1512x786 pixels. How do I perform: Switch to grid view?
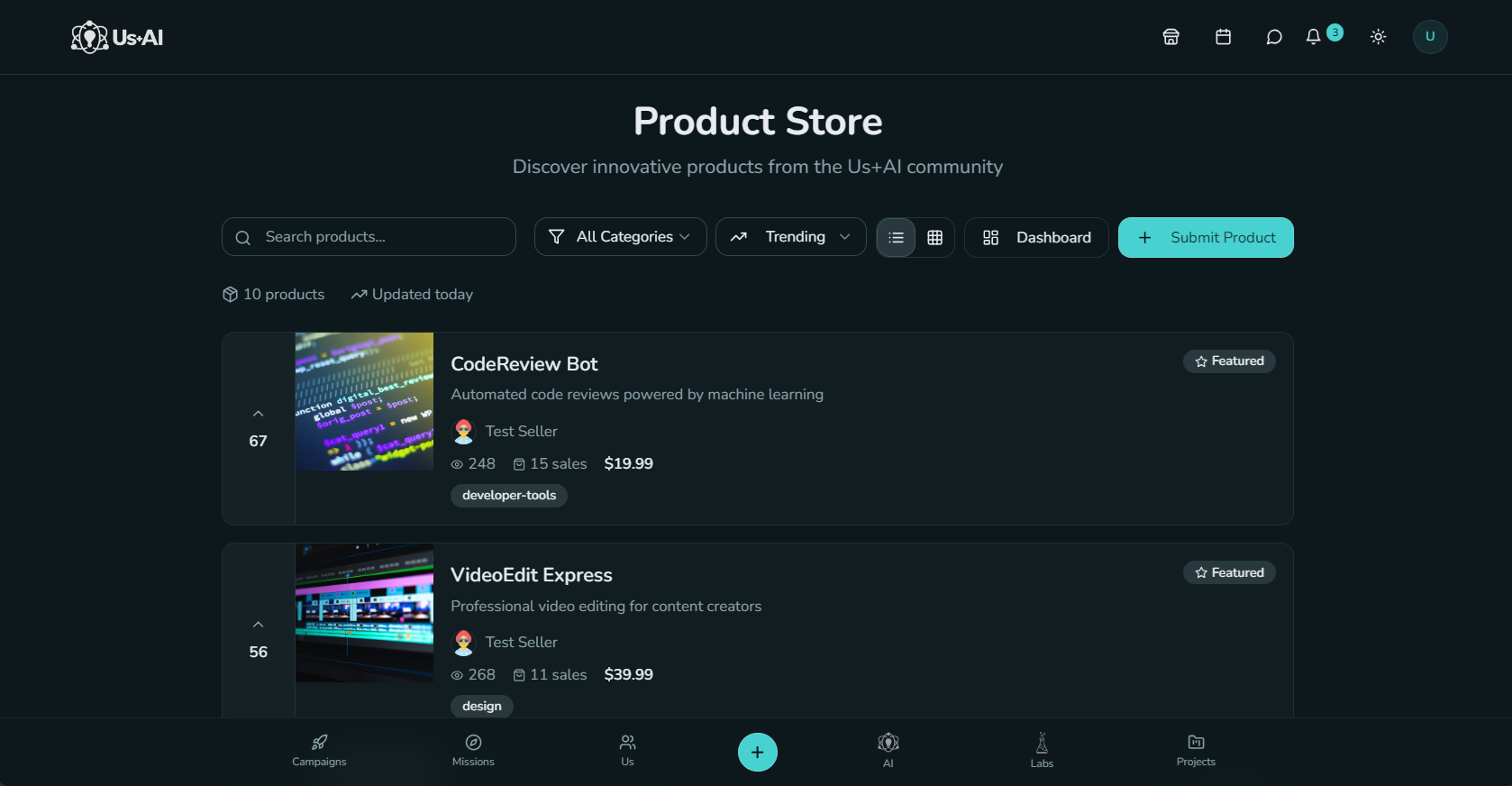point(934,238)
